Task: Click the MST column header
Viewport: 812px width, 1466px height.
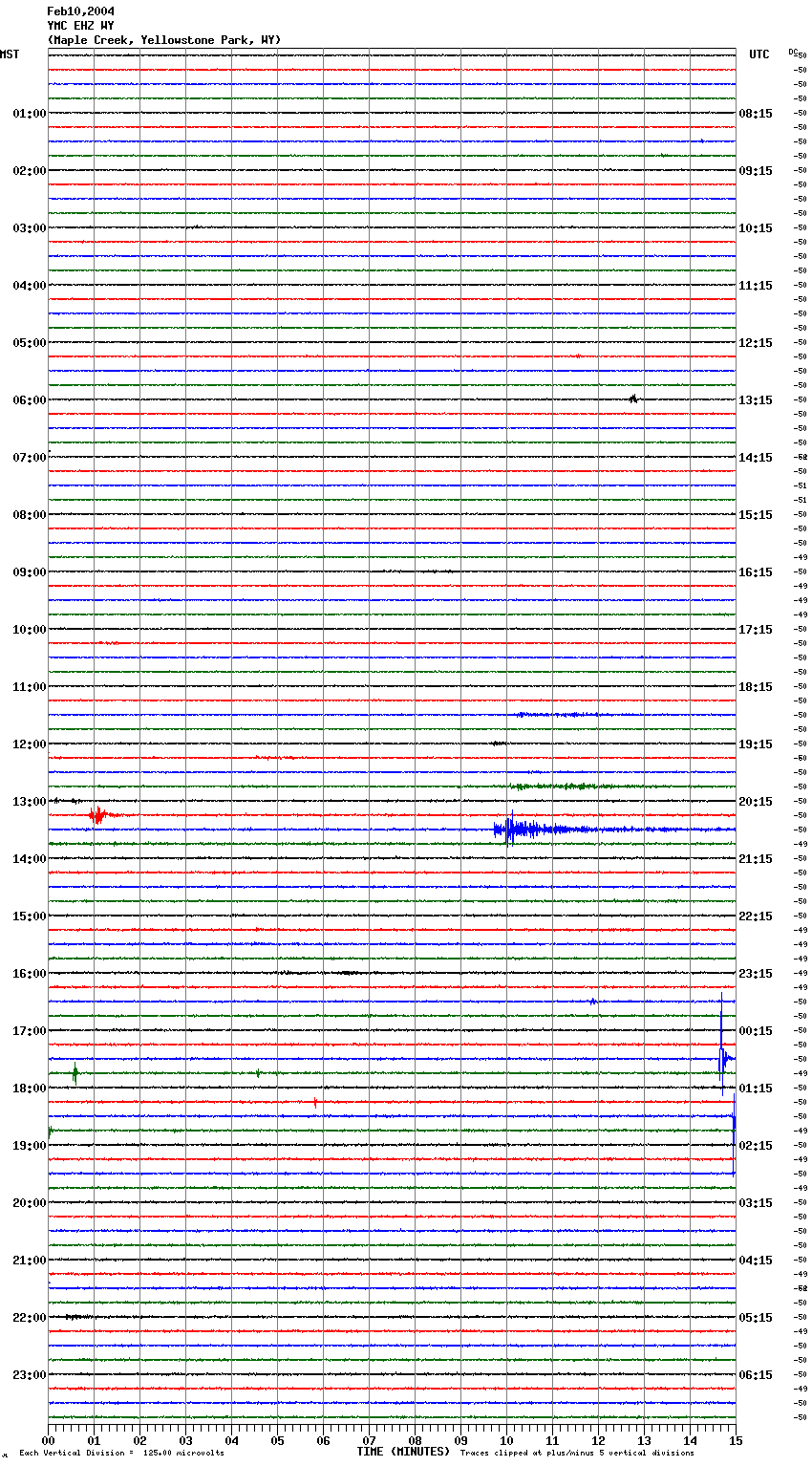Action: pyautogui.click(x=10, y=54)
